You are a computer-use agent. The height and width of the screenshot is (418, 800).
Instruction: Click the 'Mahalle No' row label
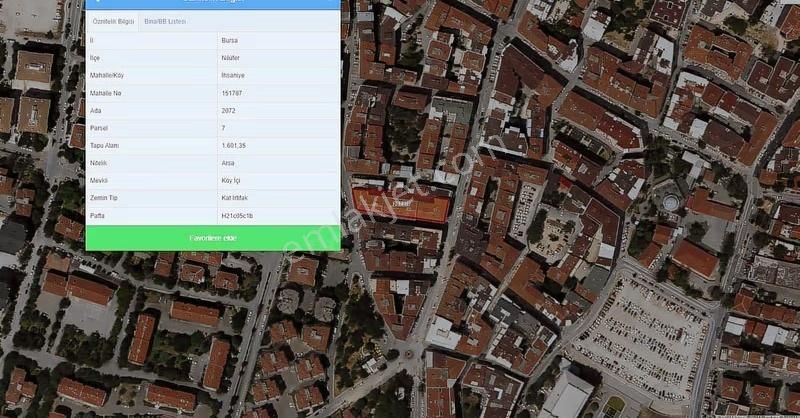(x=105, y=93)
